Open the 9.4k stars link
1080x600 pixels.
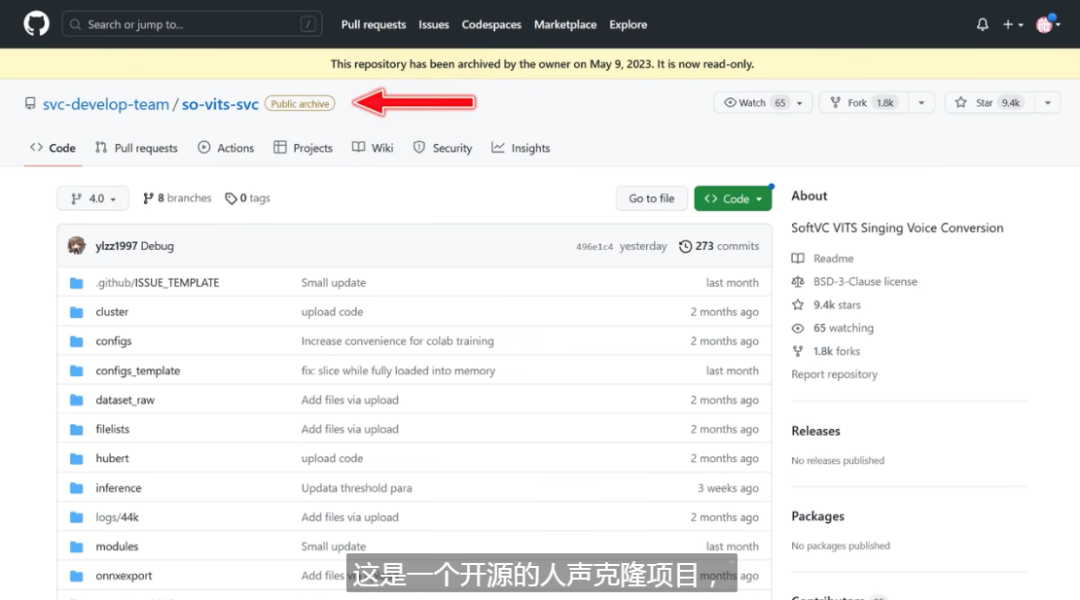pos(827,304)
